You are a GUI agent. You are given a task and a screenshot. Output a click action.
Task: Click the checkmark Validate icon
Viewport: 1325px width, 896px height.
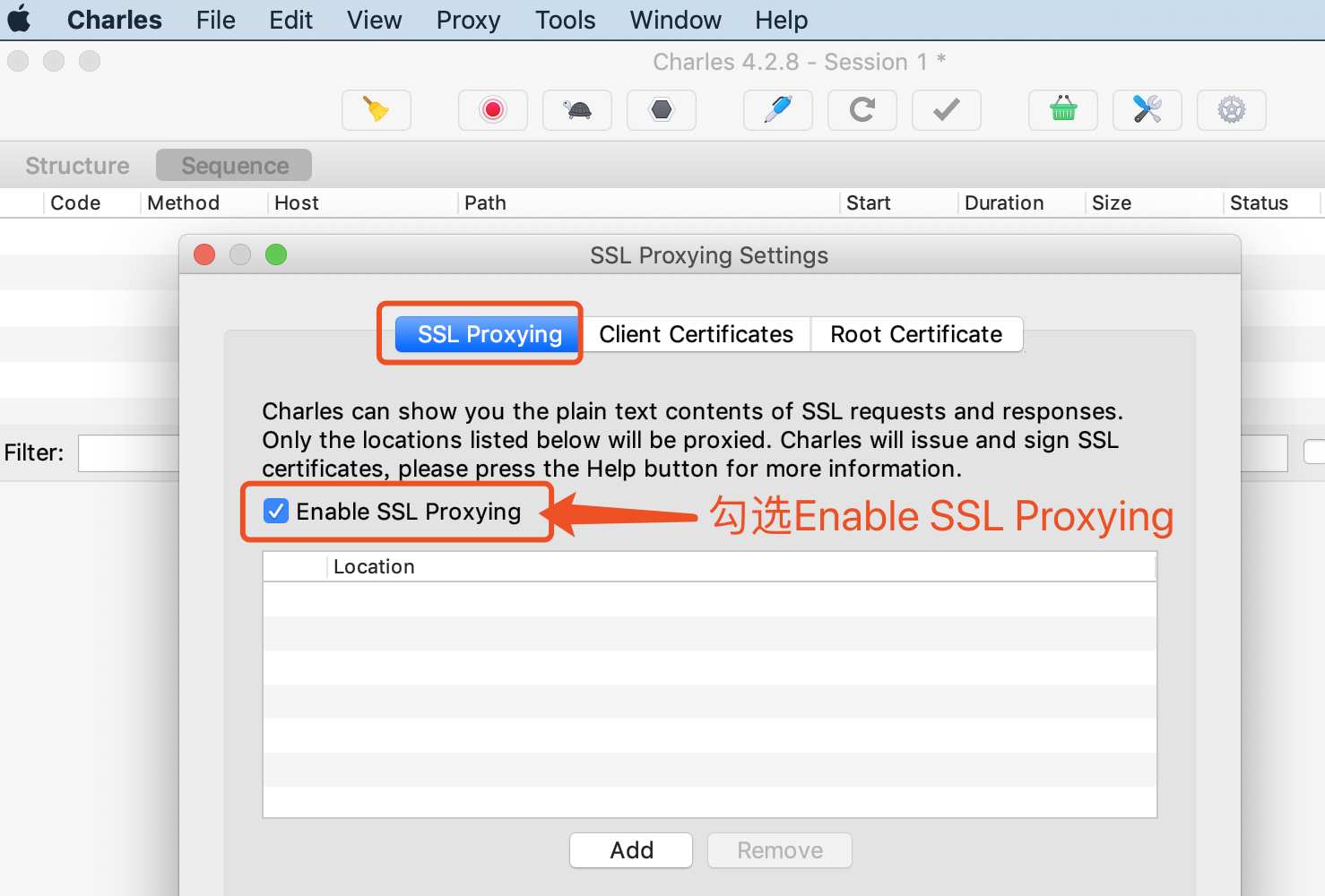[947, 110]
